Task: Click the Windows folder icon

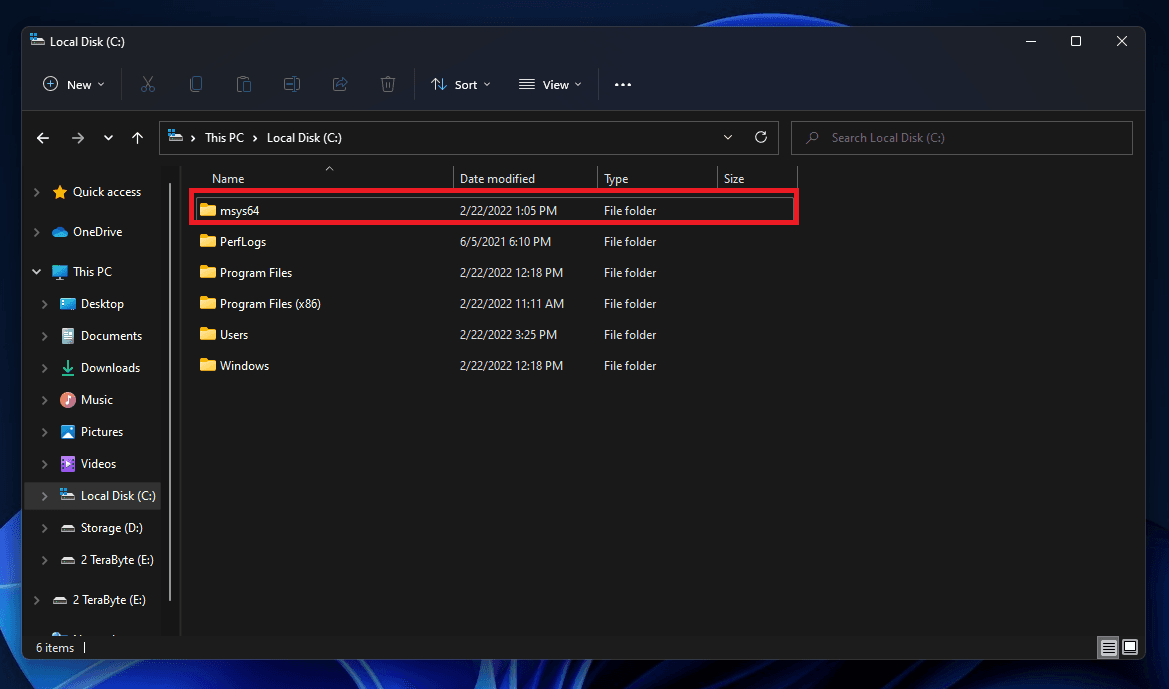Action: [x=208, y=365]
